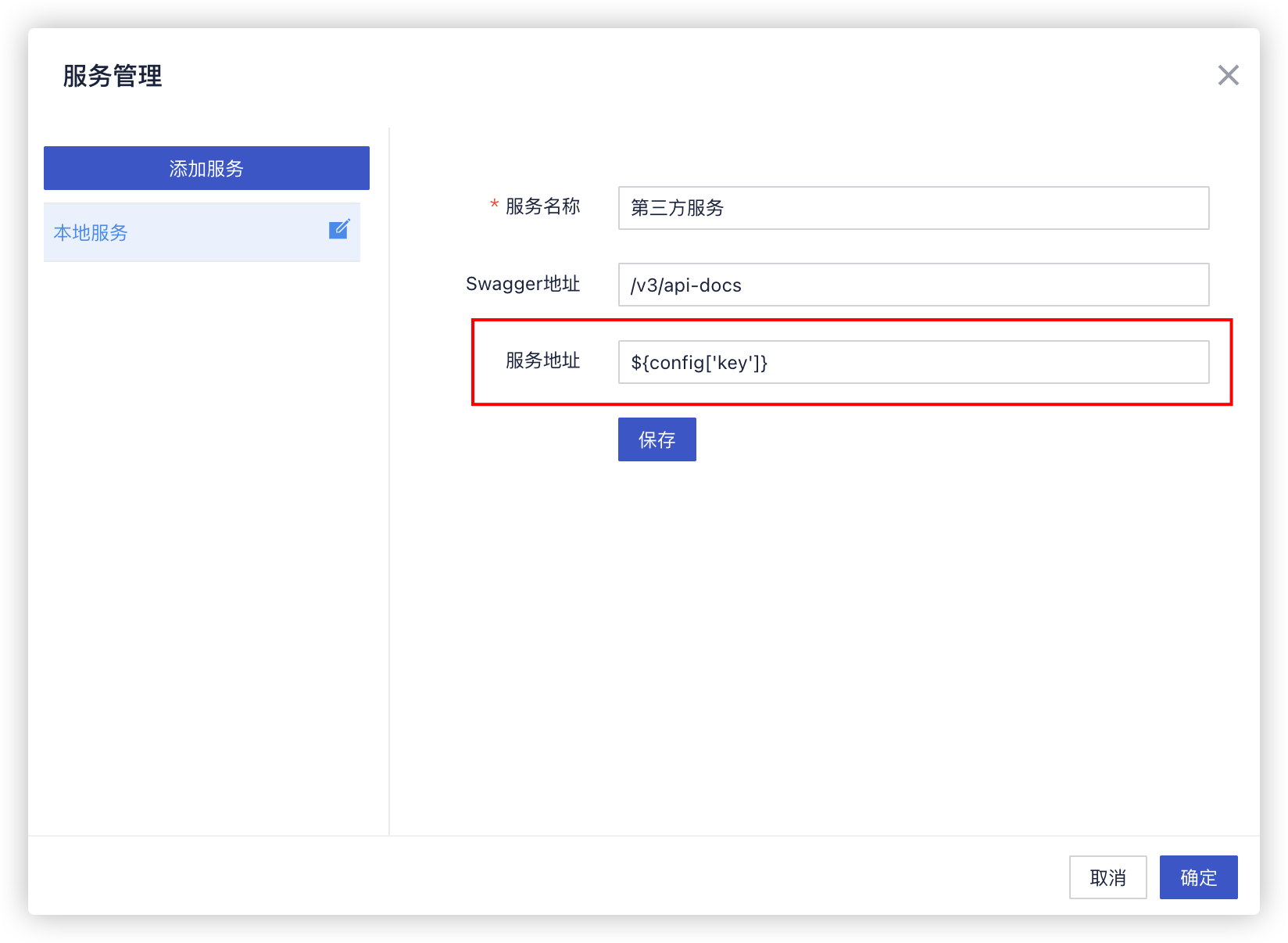Select 本地服务 in the service list
Screen dimensions: 1288x943
click(x=91, y=233)
